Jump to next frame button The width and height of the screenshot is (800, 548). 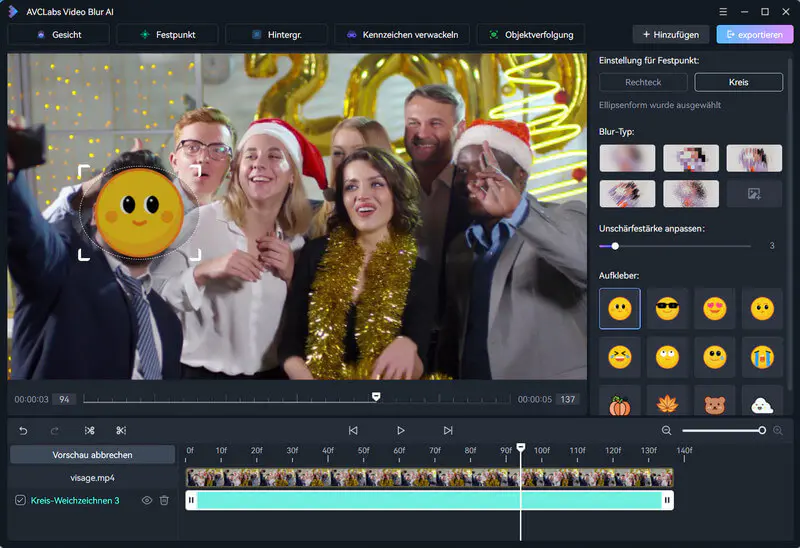pos(448,431)
